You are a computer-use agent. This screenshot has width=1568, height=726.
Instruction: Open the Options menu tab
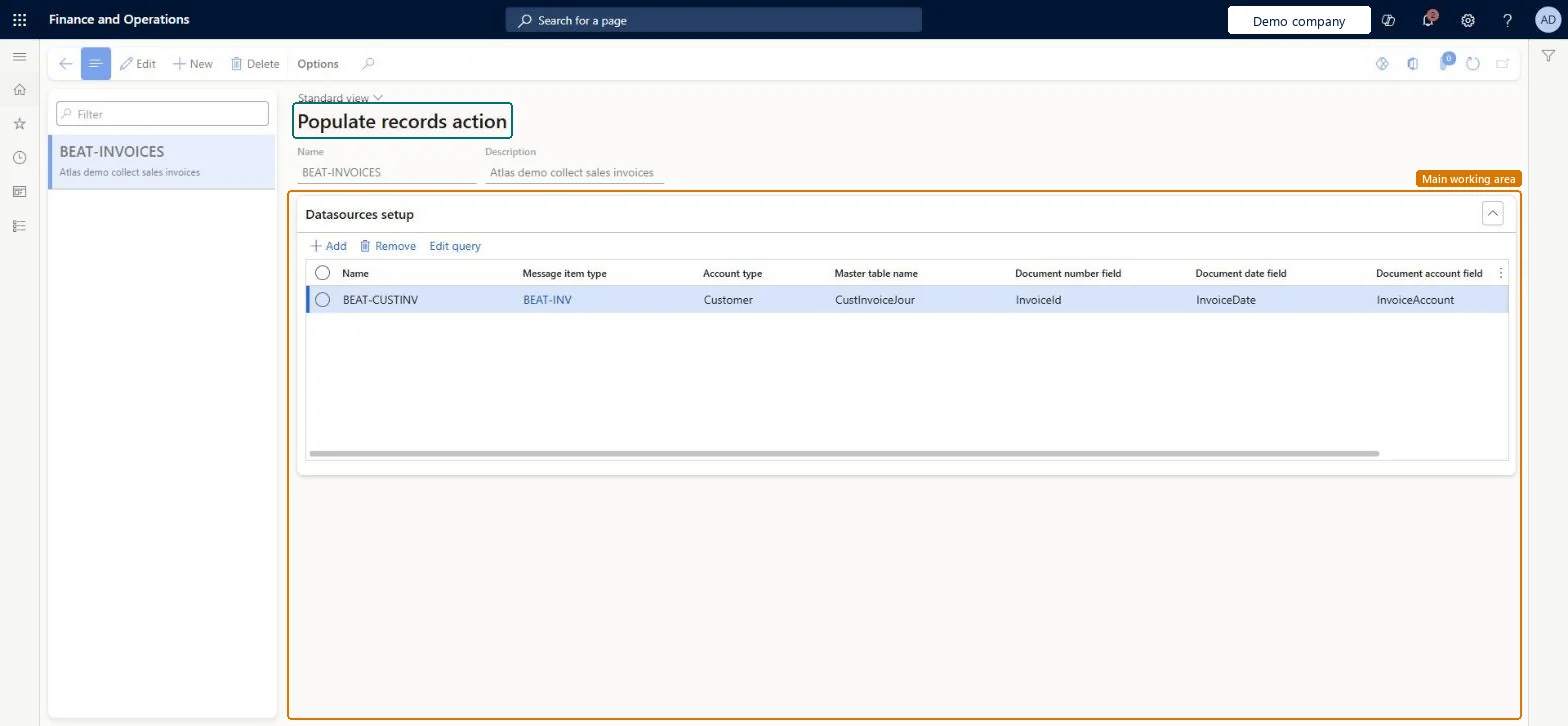(x=318, y=64)
